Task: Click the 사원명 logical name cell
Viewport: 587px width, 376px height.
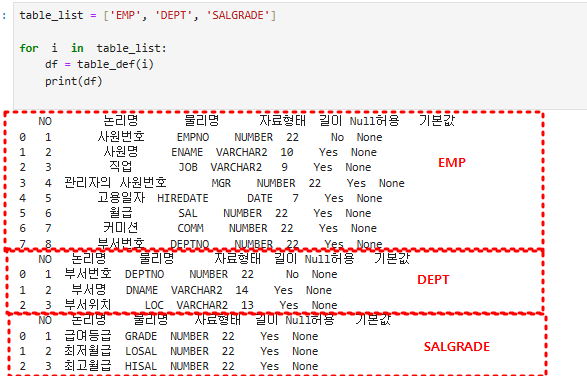Action: pyautogui.click(x=121, y=152)
